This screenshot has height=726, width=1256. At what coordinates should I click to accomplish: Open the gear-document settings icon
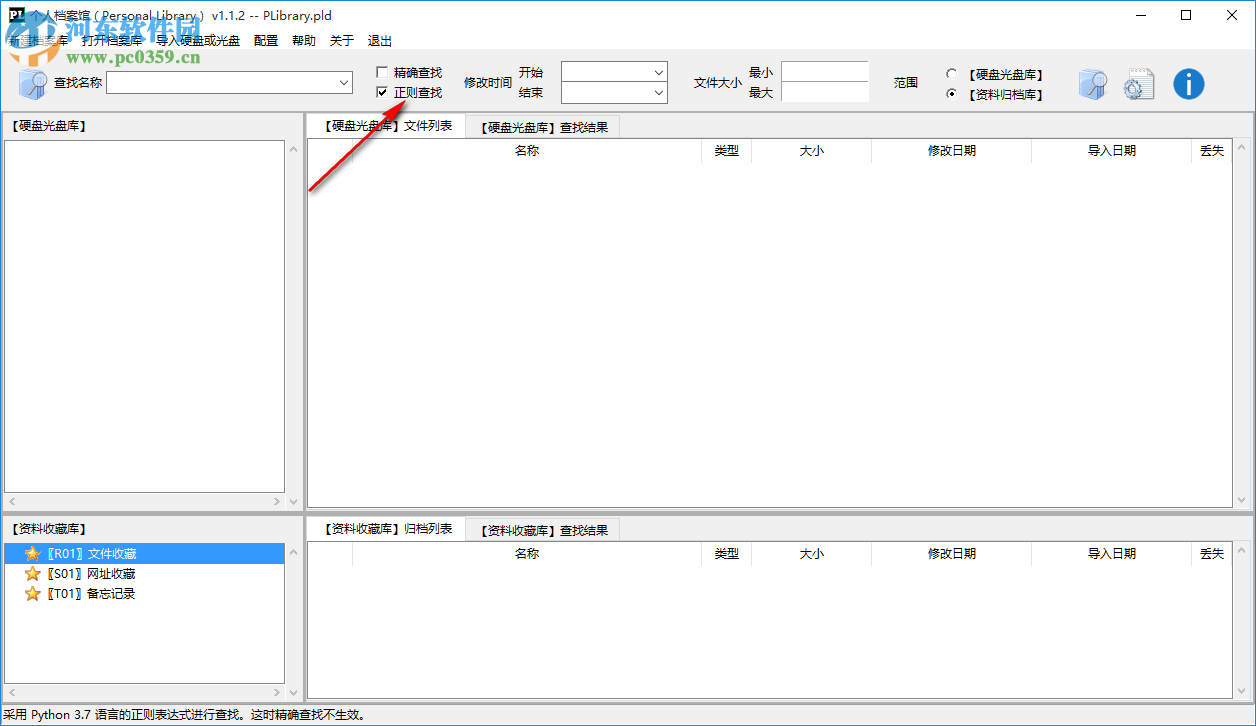coord(1138,84)
